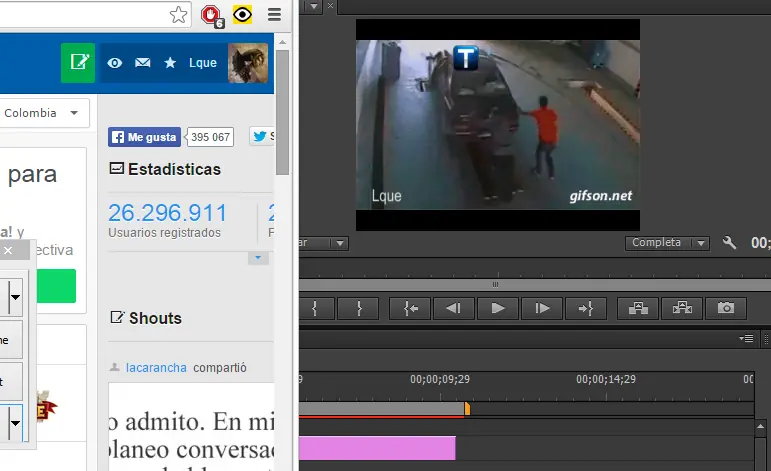This screenshot has width=771, height=471.
Task: Open the Colombia country dropdown
Action: 43,113
